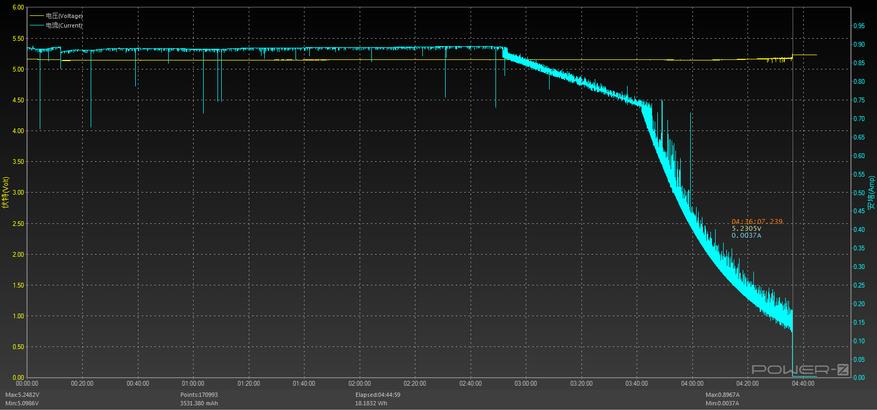This screenshot has width=877, height=410.
Task: Click the Current legend entry
Action: pyautogui.click(x=64, y=24)
